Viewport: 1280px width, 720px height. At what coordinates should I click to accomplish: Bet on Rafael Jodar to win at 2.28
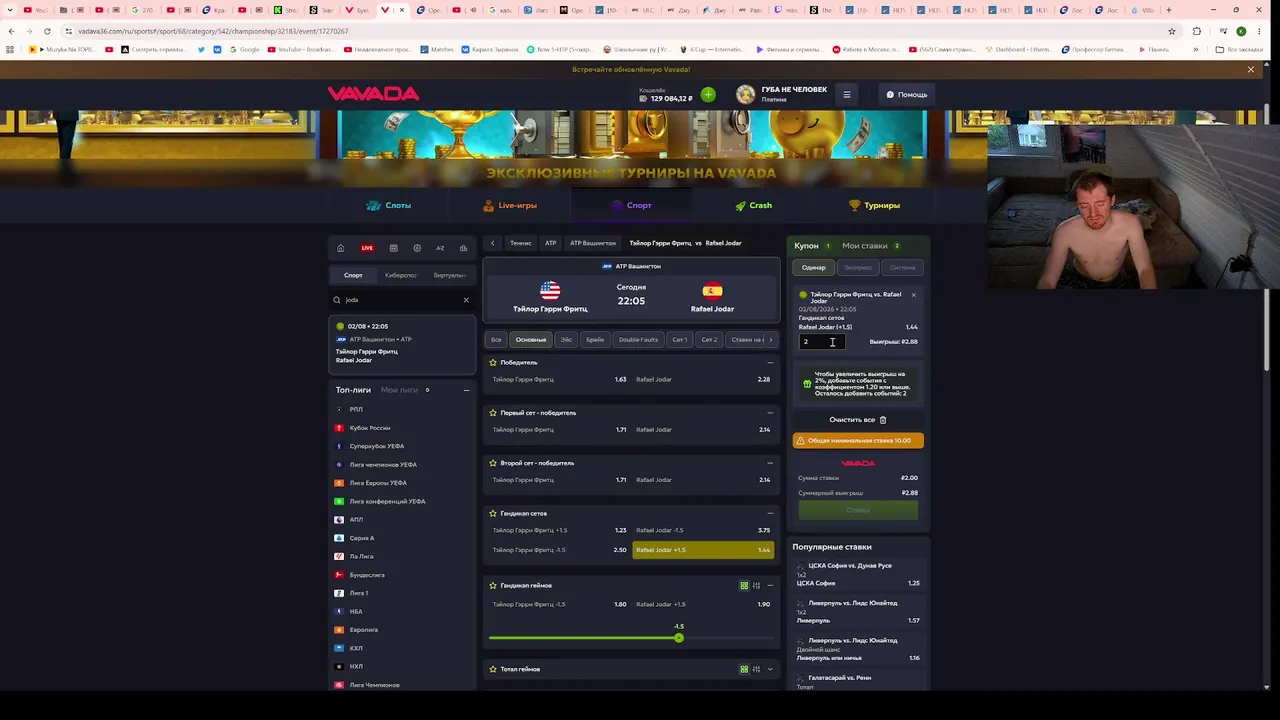click(x=703, y=380)
